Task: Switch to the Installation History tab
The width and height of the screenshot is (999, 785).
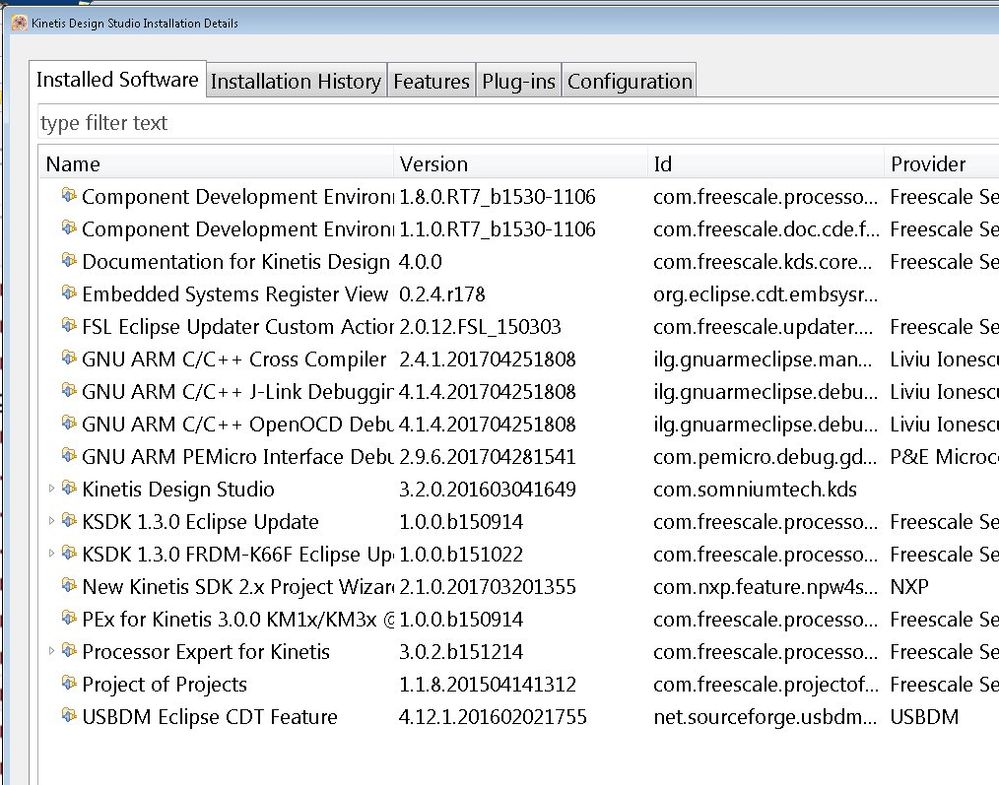Action: pos(296,81)
